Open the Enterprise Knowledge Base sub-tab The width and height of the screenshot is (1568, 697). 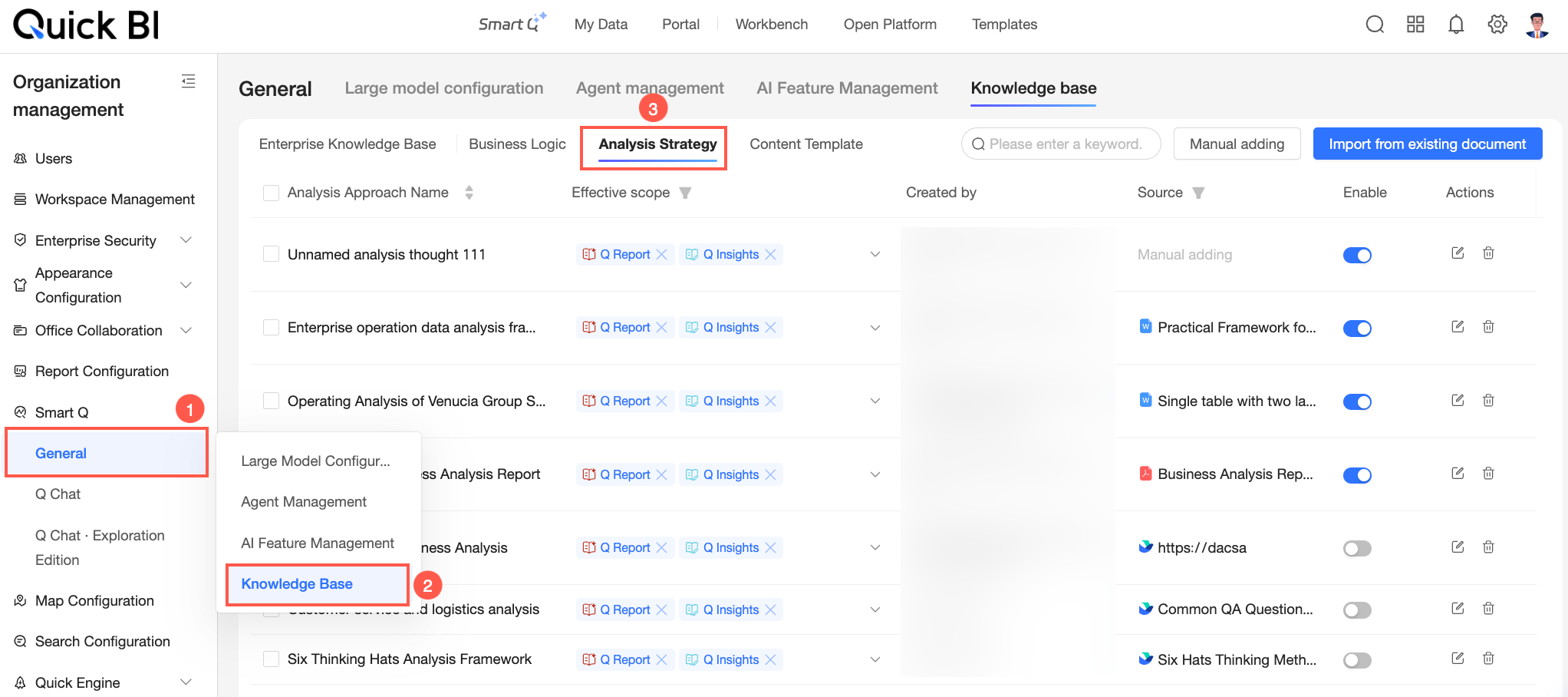(x=348, y=144)
